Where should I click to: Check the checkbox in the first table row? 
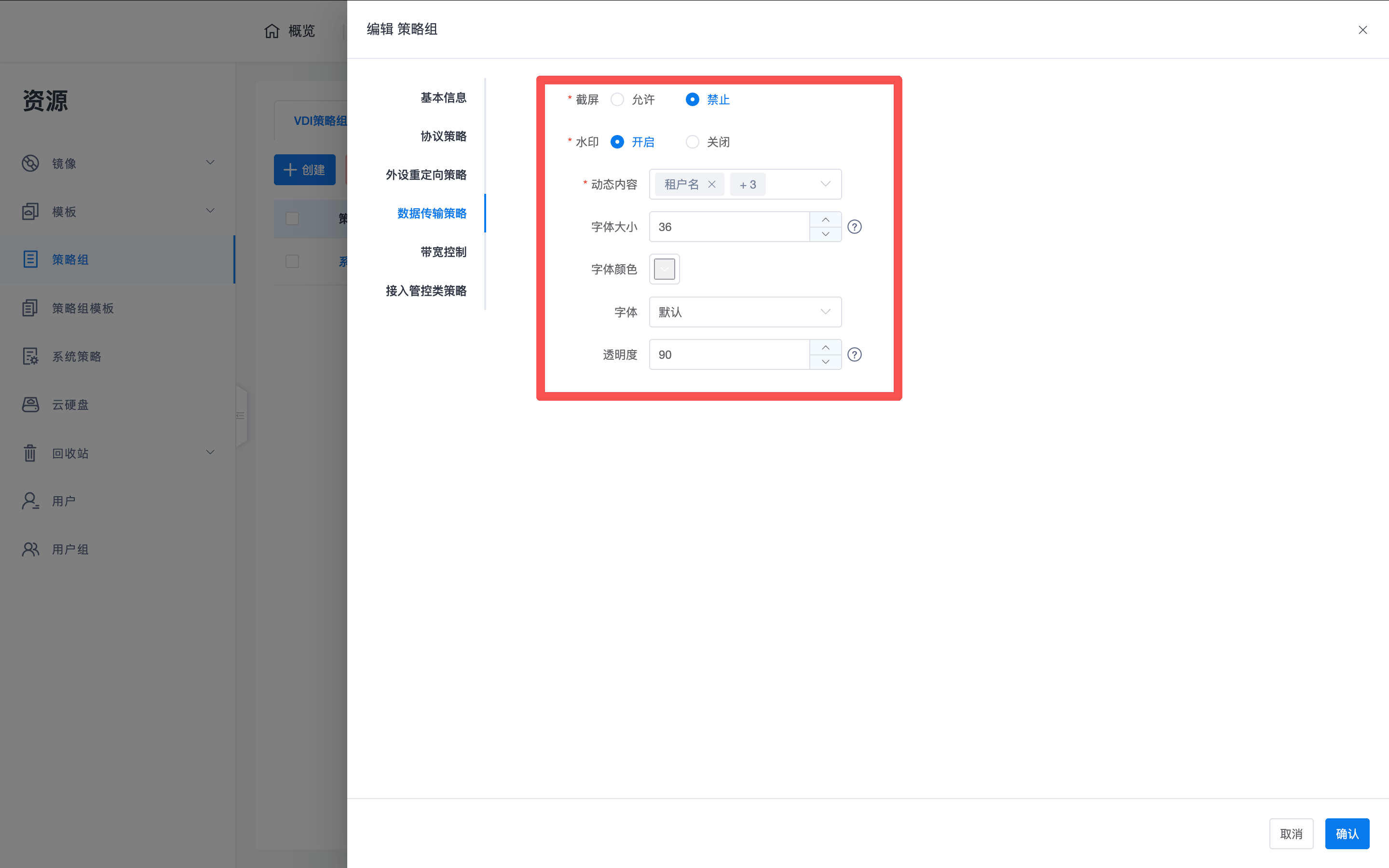[x=292, y=219]
